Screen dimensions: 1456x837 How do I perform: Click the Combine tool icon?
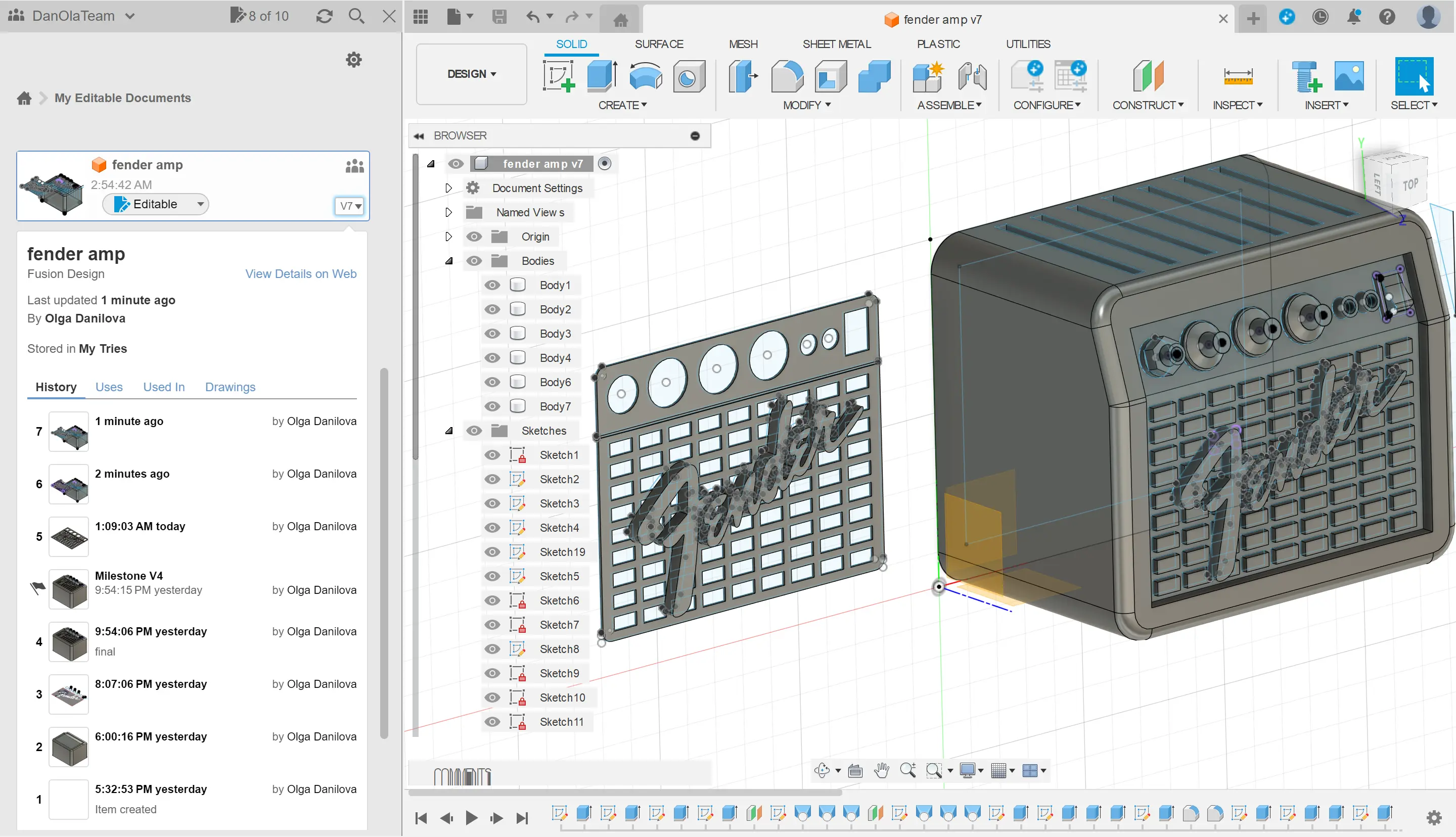(874, 76)
